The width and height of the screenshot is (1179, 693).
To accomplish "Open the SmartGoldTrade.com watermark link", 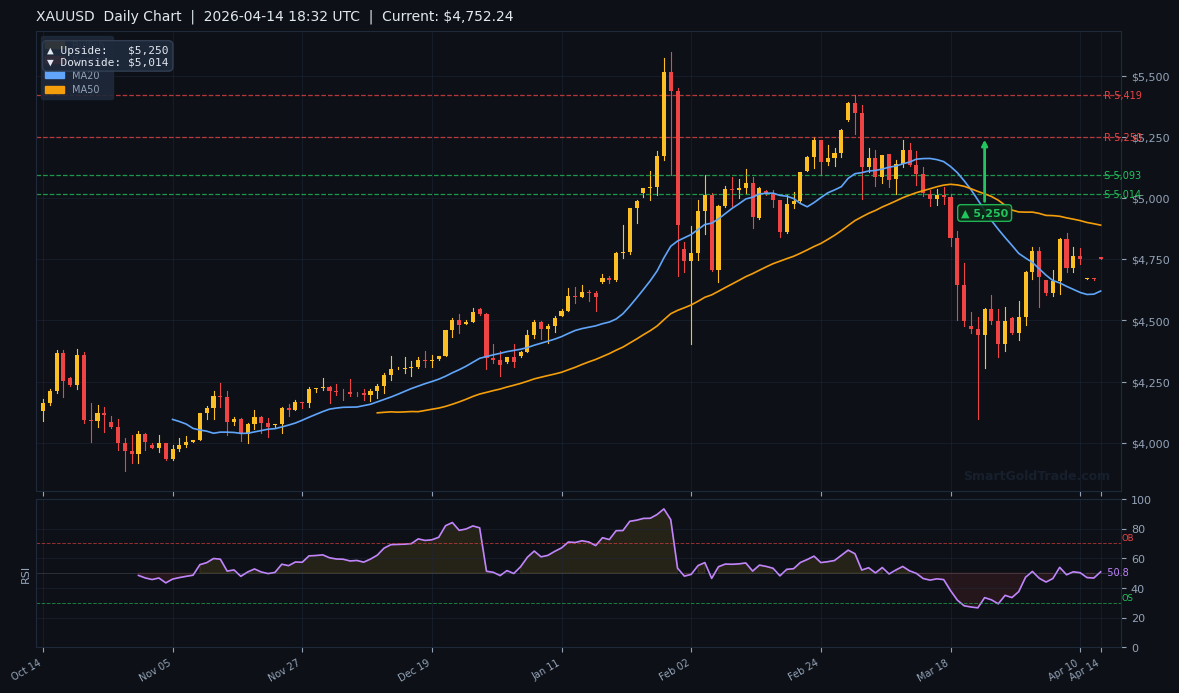I will click(x=1037, y=476).
